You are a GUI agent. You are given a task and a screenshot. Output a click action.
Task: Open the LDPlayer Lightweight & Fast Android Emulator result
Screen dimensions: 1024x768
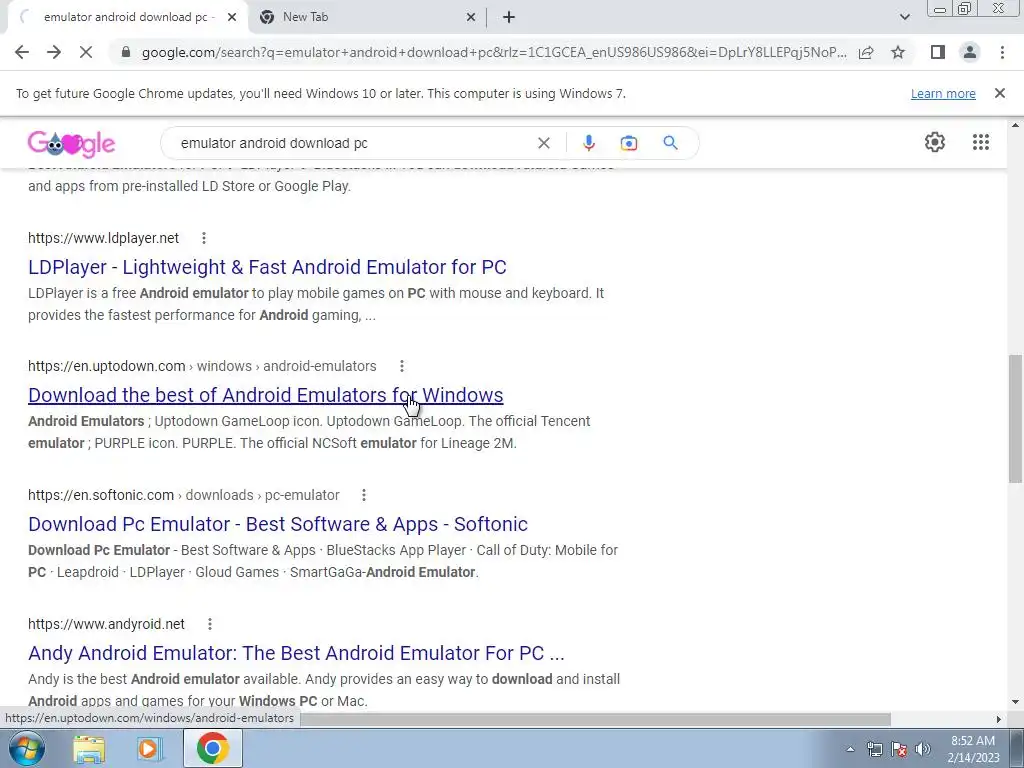(267, 267)
